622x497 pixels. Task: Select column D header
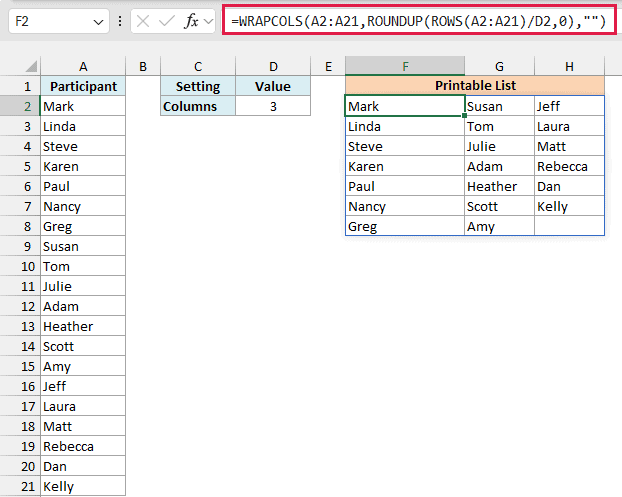click(273, 66)
